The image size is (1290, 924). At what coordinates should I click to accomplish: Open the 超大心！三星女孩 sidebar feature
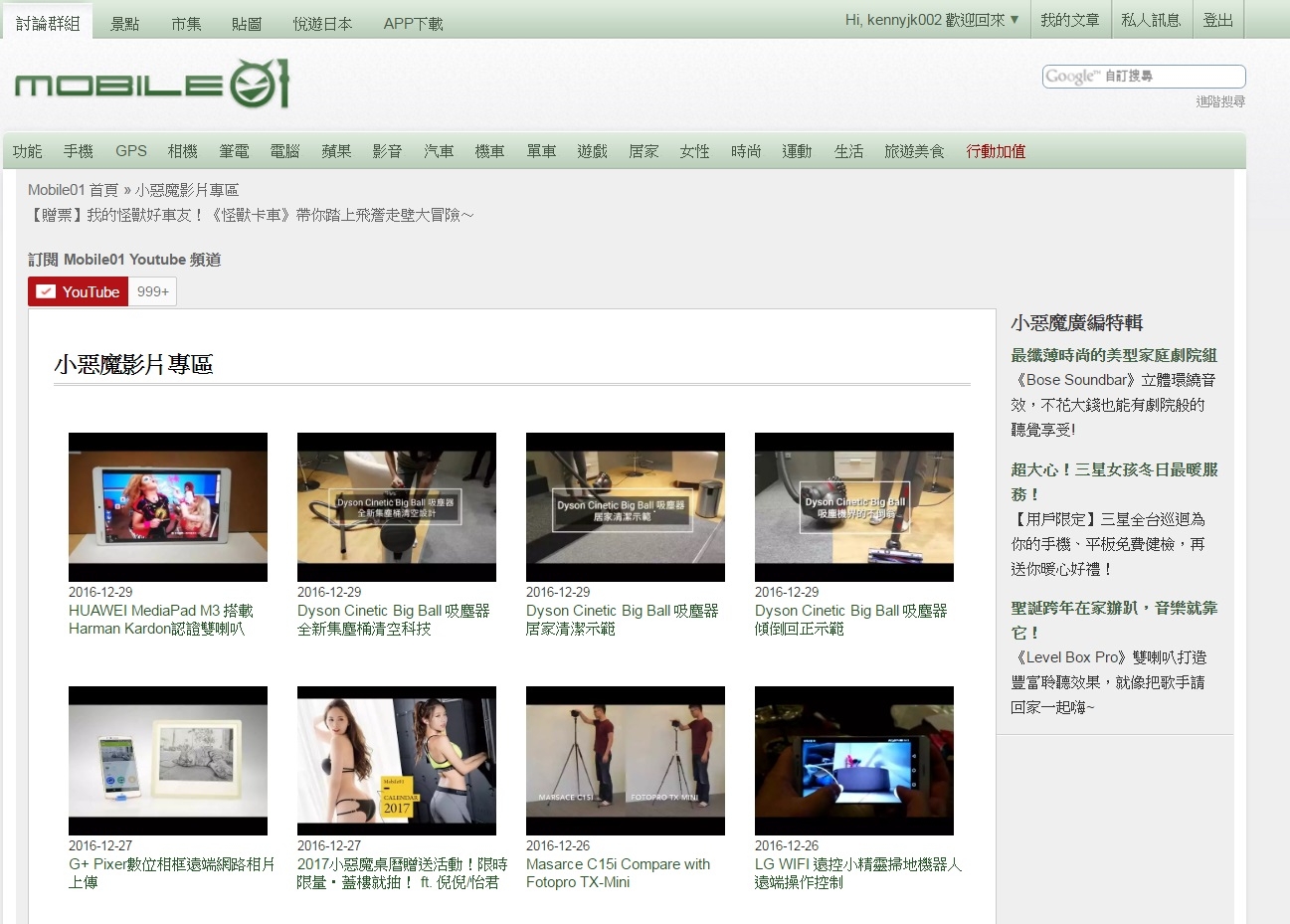tap(1114, 481)
